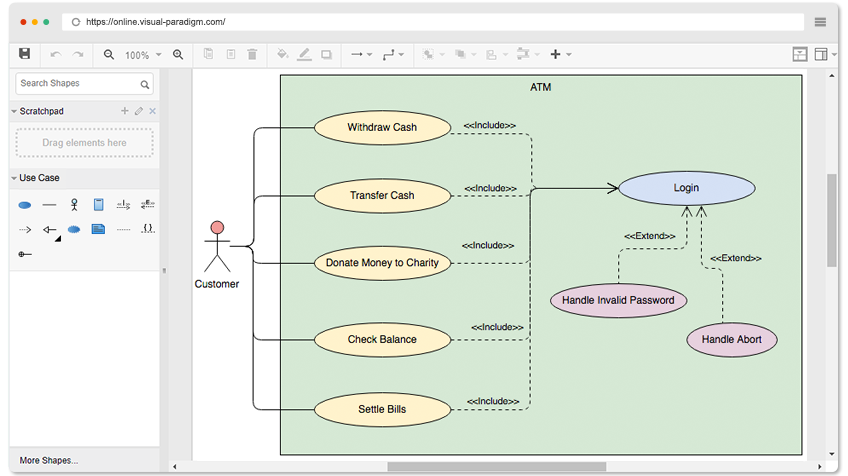Open the To Back arrange dropdown
Viewport: 848px width, 476px height.
[x=465, y=55]
